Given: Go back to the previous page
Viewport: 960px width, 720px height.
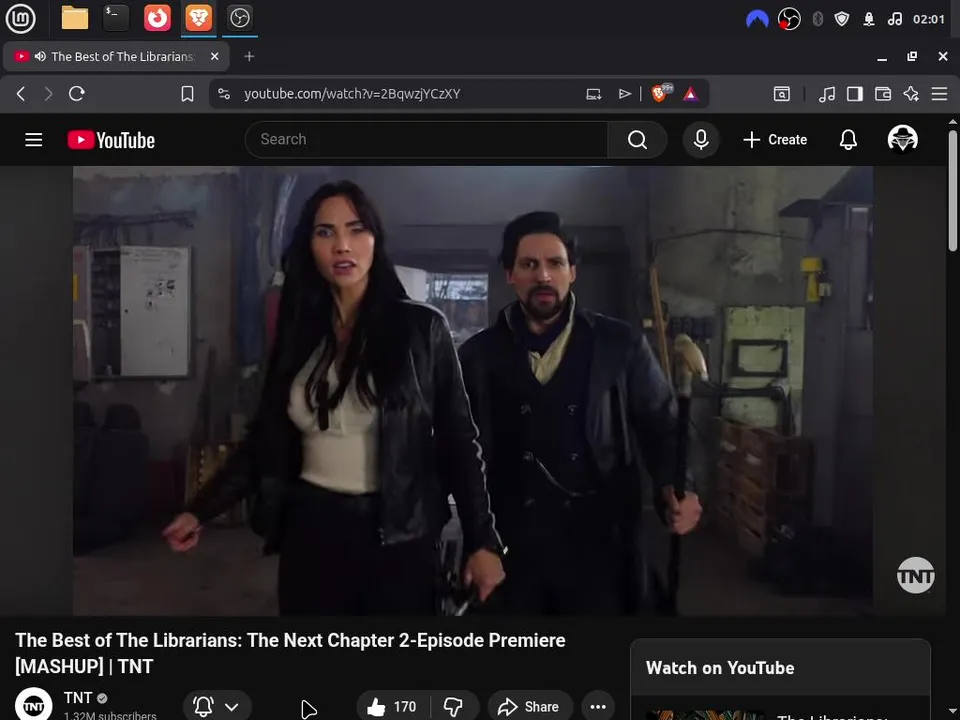Looking at the screenshot, I should [x=21, y=94].
